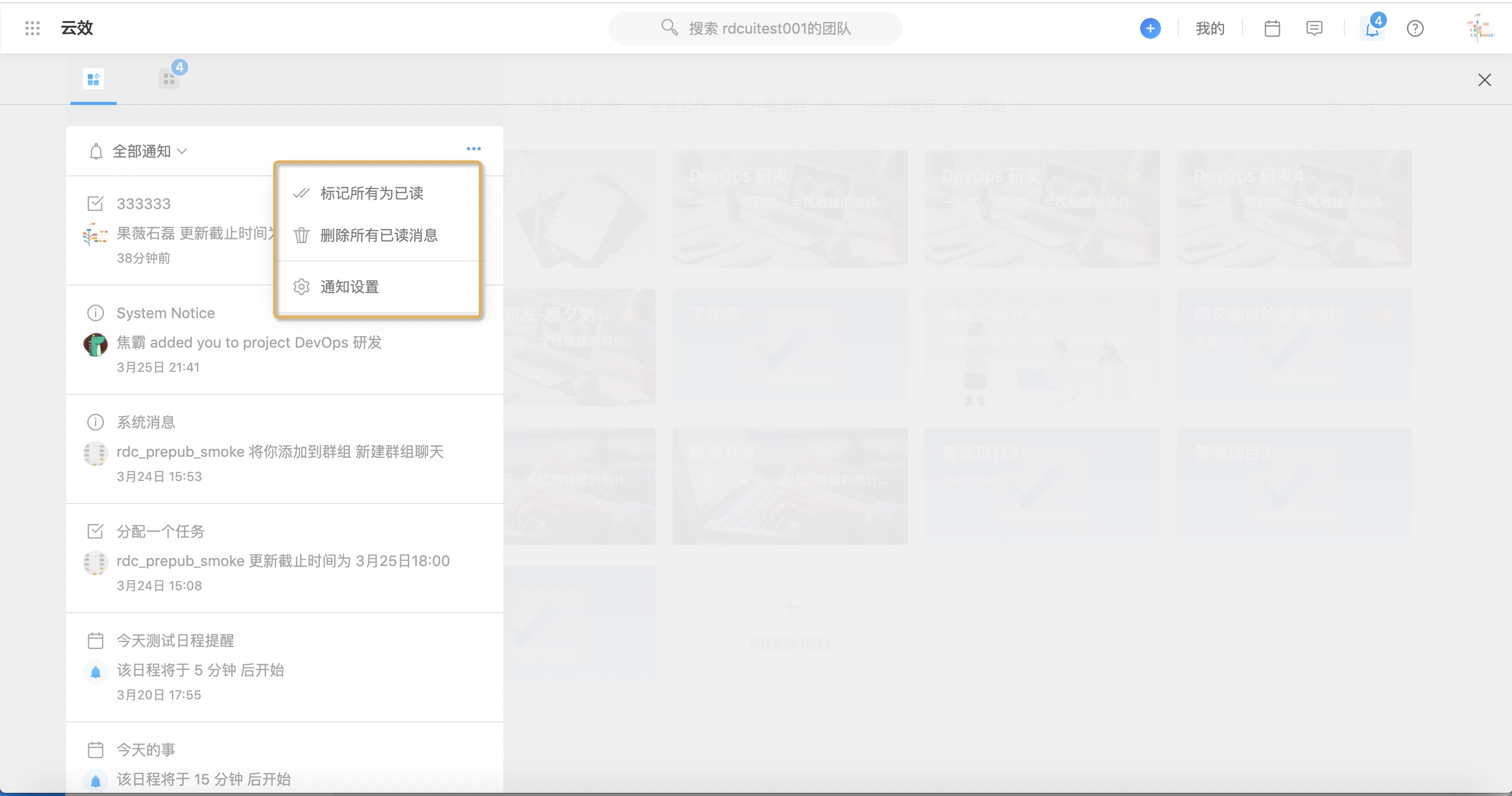
Task: Click the 38分钟前 timestamp
Action: click(143, 258)
